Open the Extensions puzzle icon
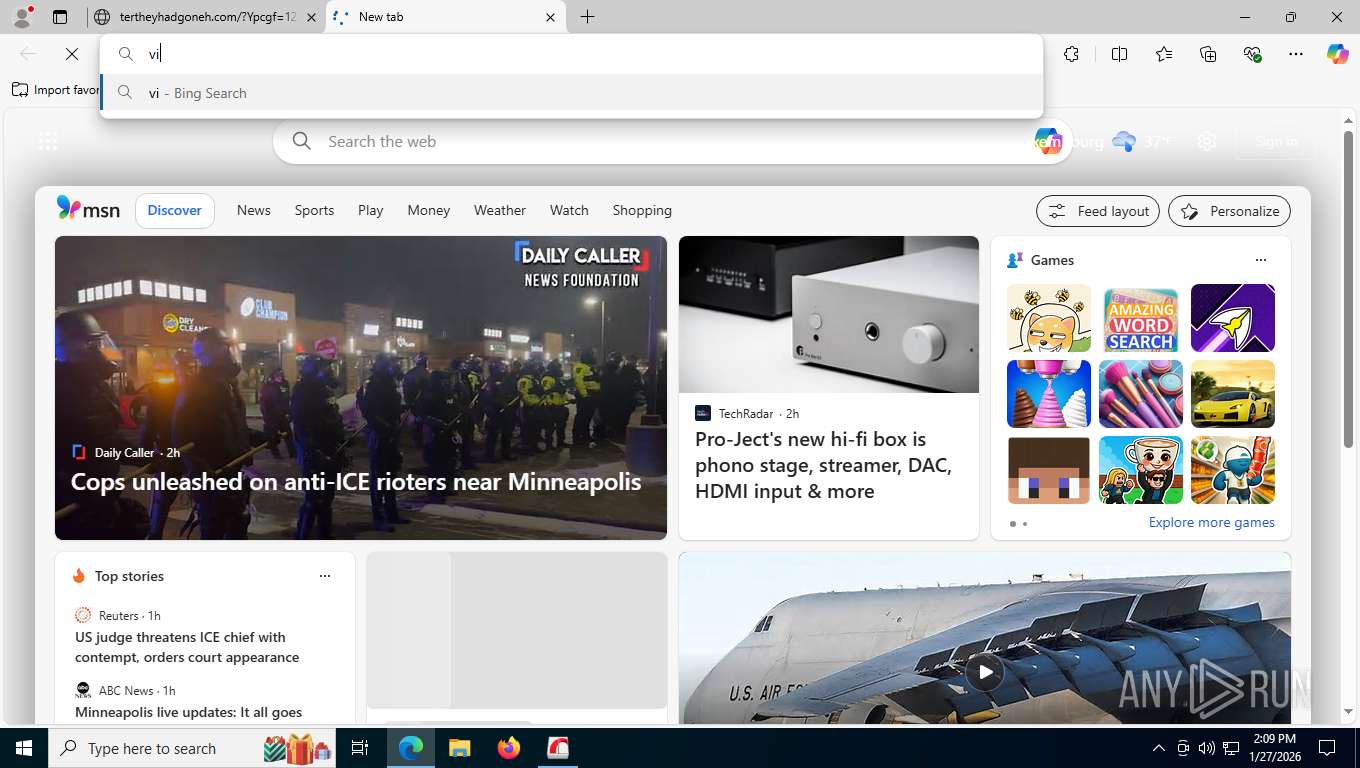1360x768 pixels. tap(1072, 54)
